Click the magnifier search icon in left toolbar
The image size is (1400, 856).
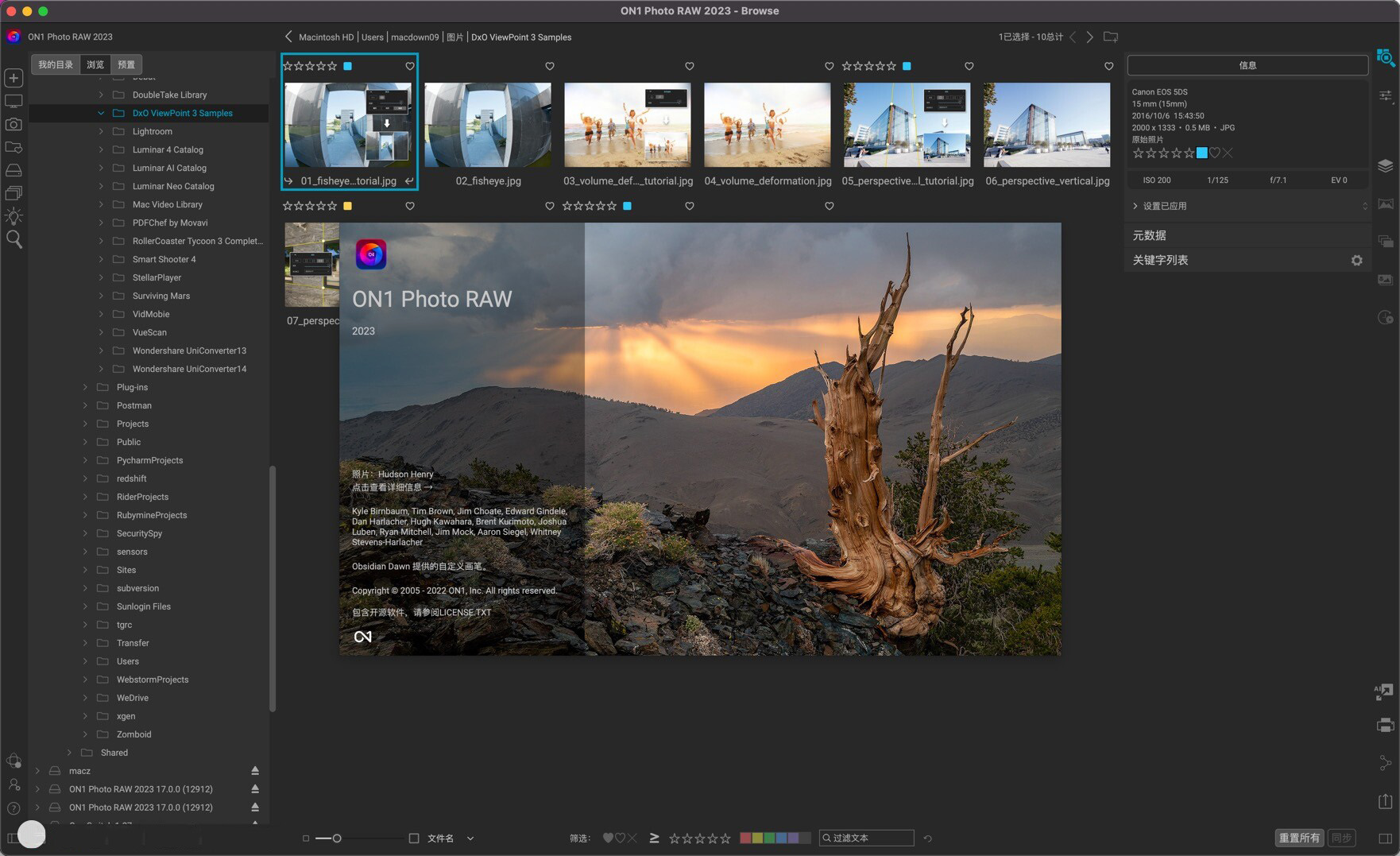14,239
